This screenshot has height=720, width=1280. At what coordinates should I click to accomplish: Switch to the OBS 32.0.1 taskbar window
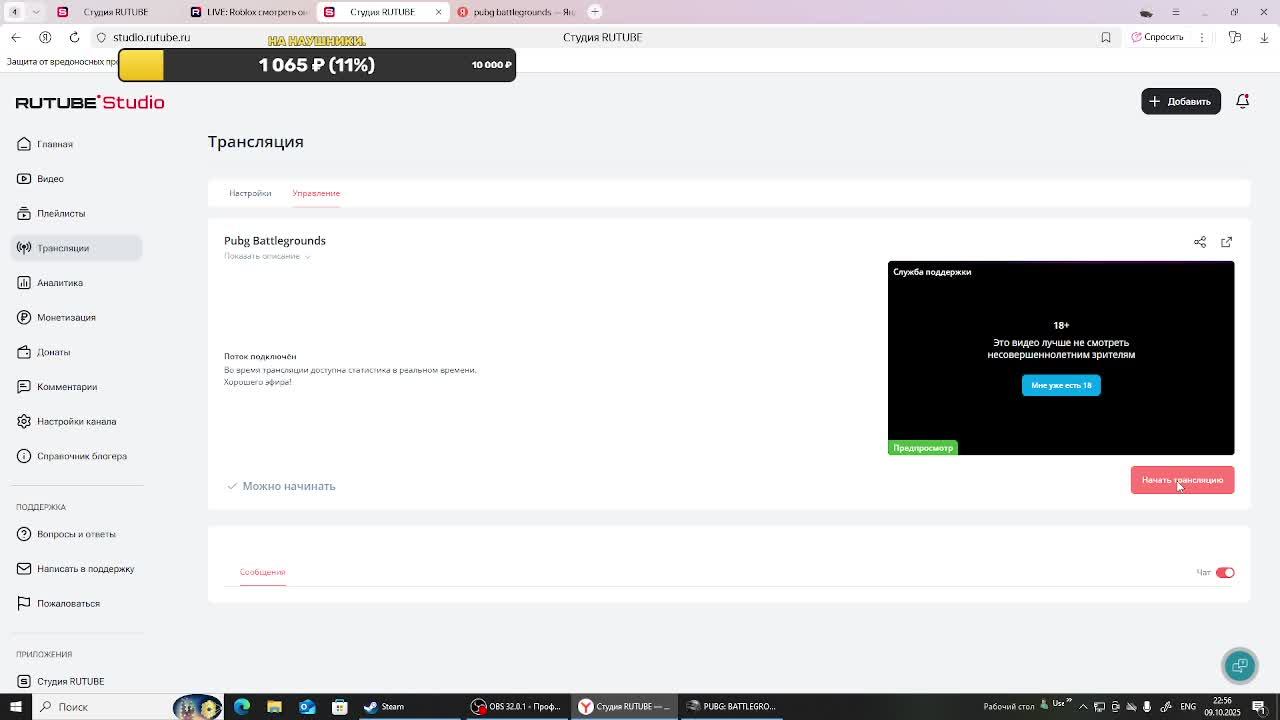pyautogui.click(x=517, y=707)
